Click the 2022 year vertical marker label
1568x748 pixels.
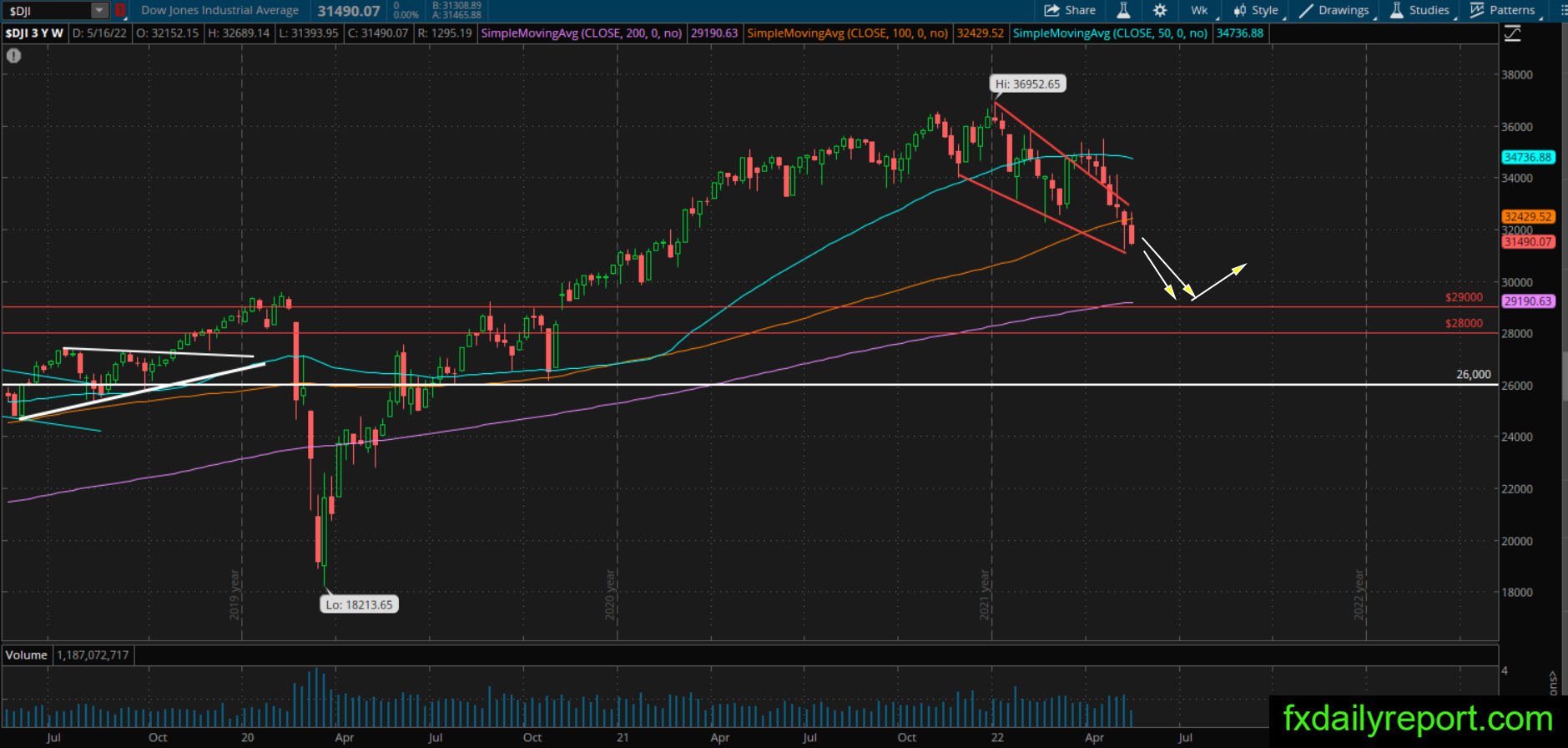click(1359, 595)
